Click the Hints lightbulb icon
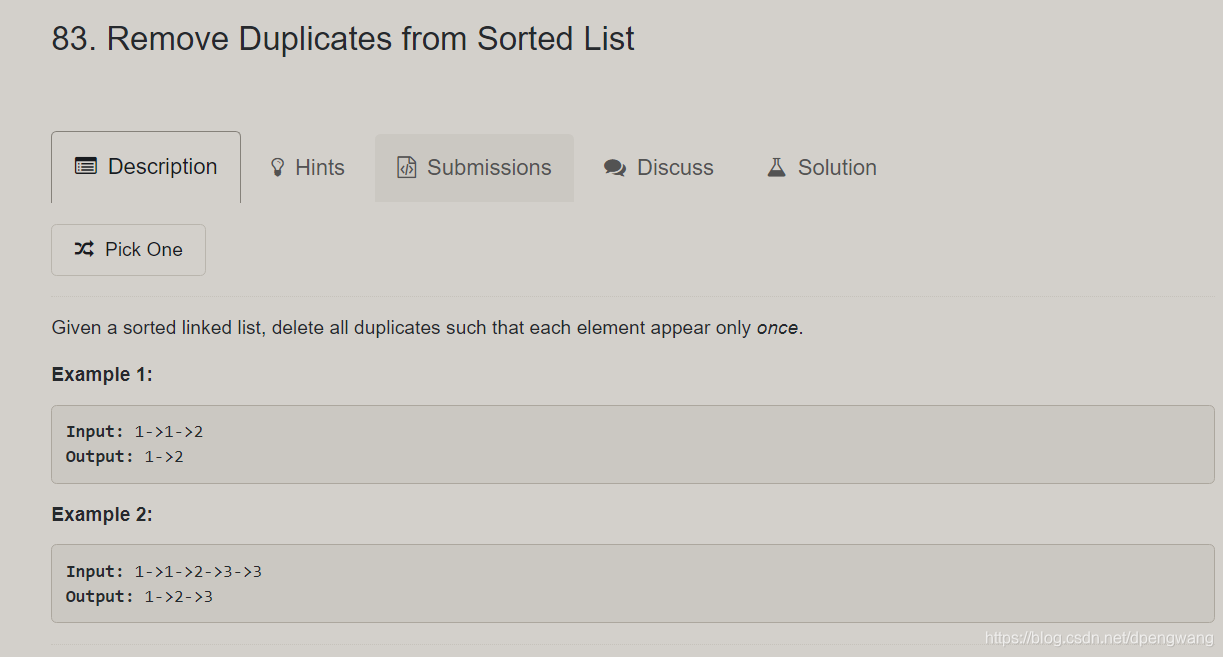 coord(278,168)
